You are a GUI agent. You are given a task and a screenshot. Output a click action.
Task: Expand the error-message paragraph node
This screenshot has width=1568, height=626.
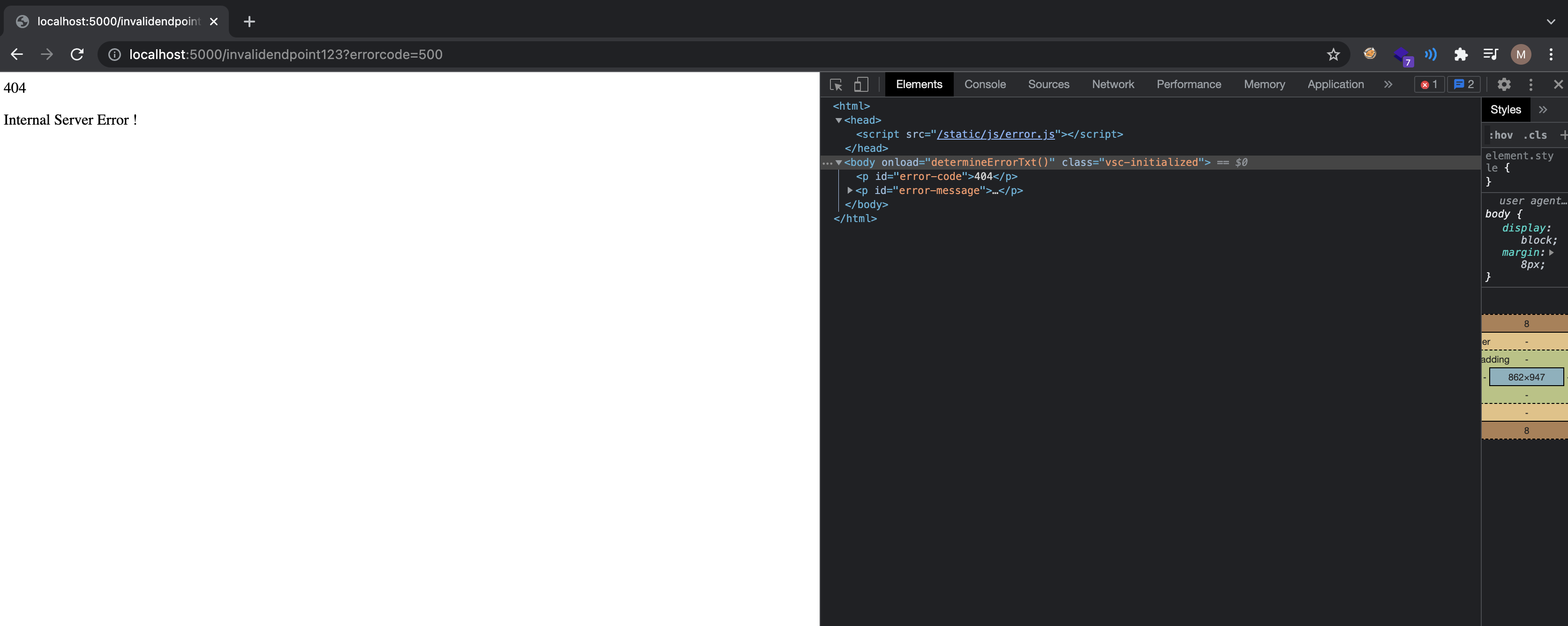(x=850, y=190)
